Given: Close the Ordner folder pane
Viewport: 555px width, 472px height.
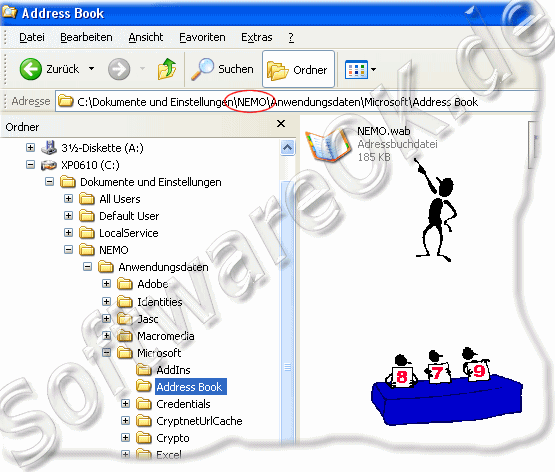Looking at the screenshot, I should pyautogui.click(x=281, y=123).
